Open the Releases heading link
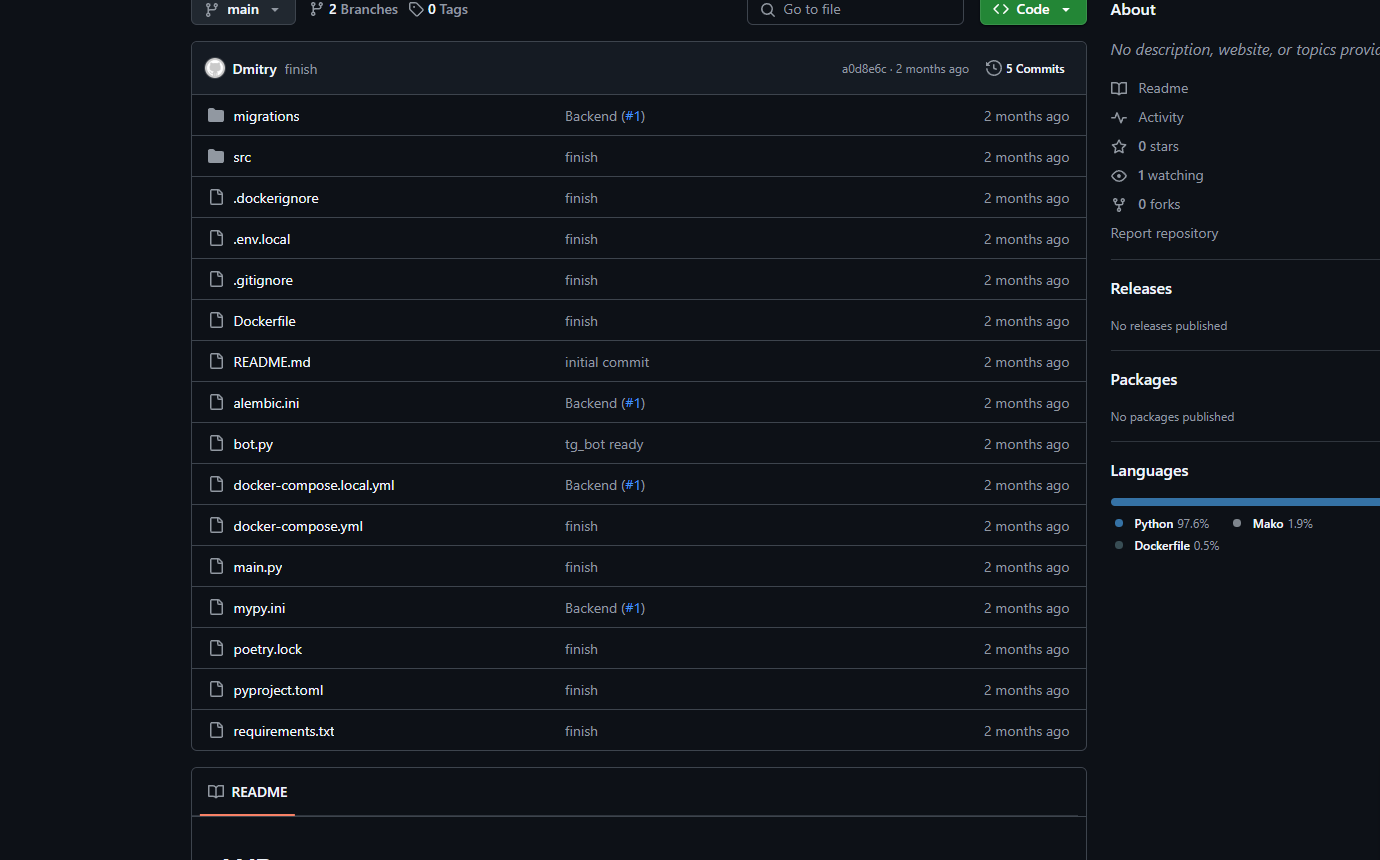1380x860 pixels. click(1141, 288)
